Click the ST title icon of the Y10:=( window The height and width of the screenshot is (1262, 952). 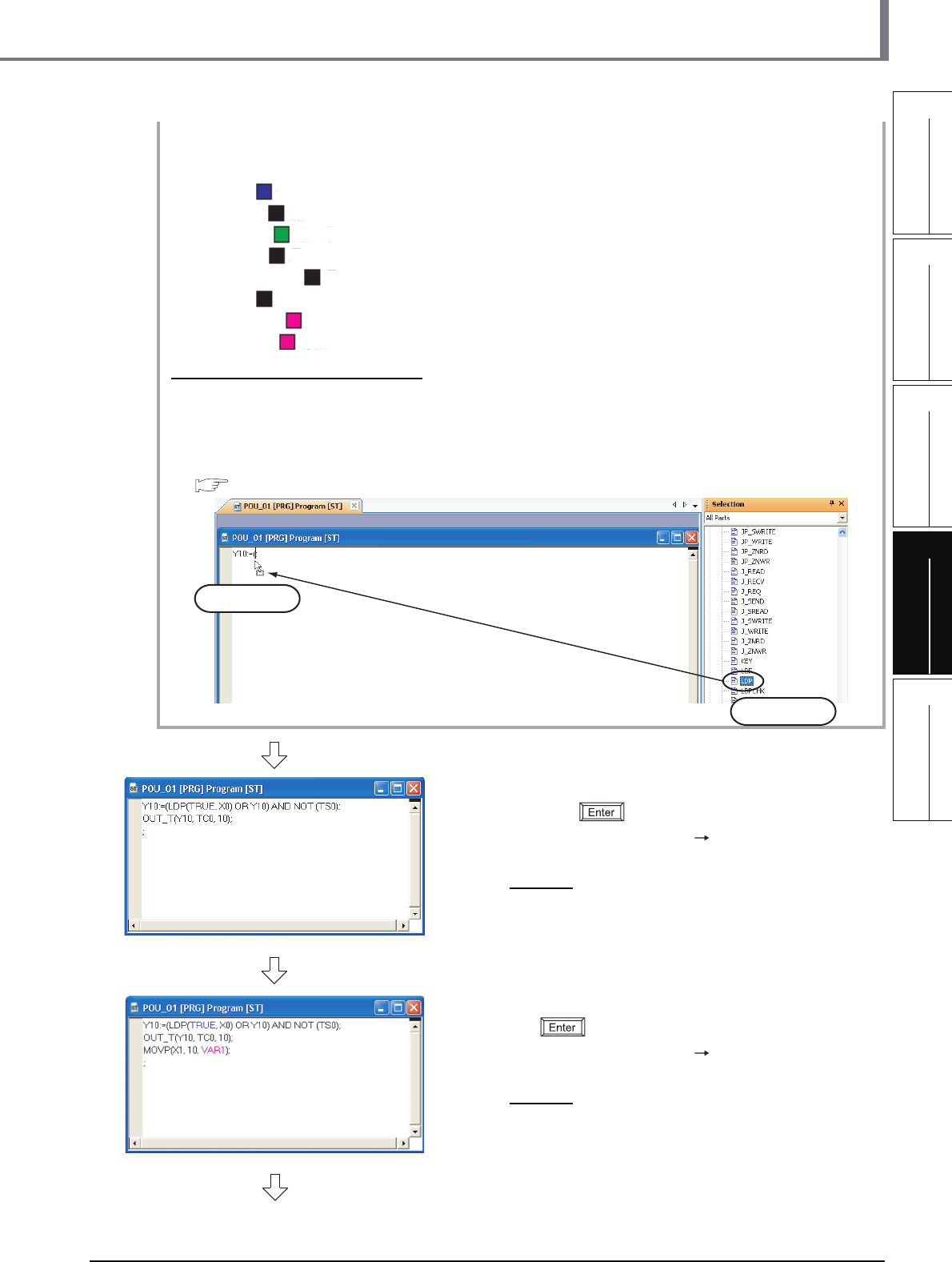(x=226, y=538)
